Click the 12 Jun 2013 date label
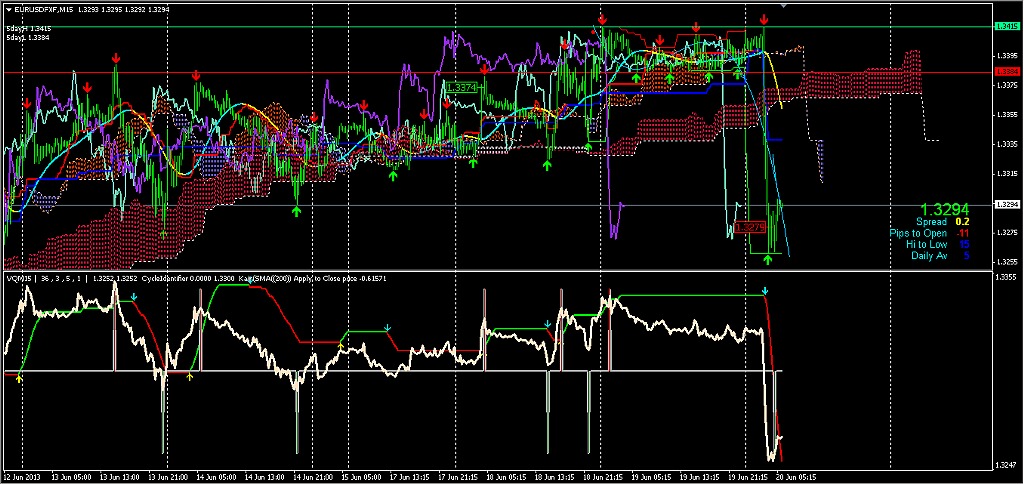The image size is (1024, 484). click(22, 477)
